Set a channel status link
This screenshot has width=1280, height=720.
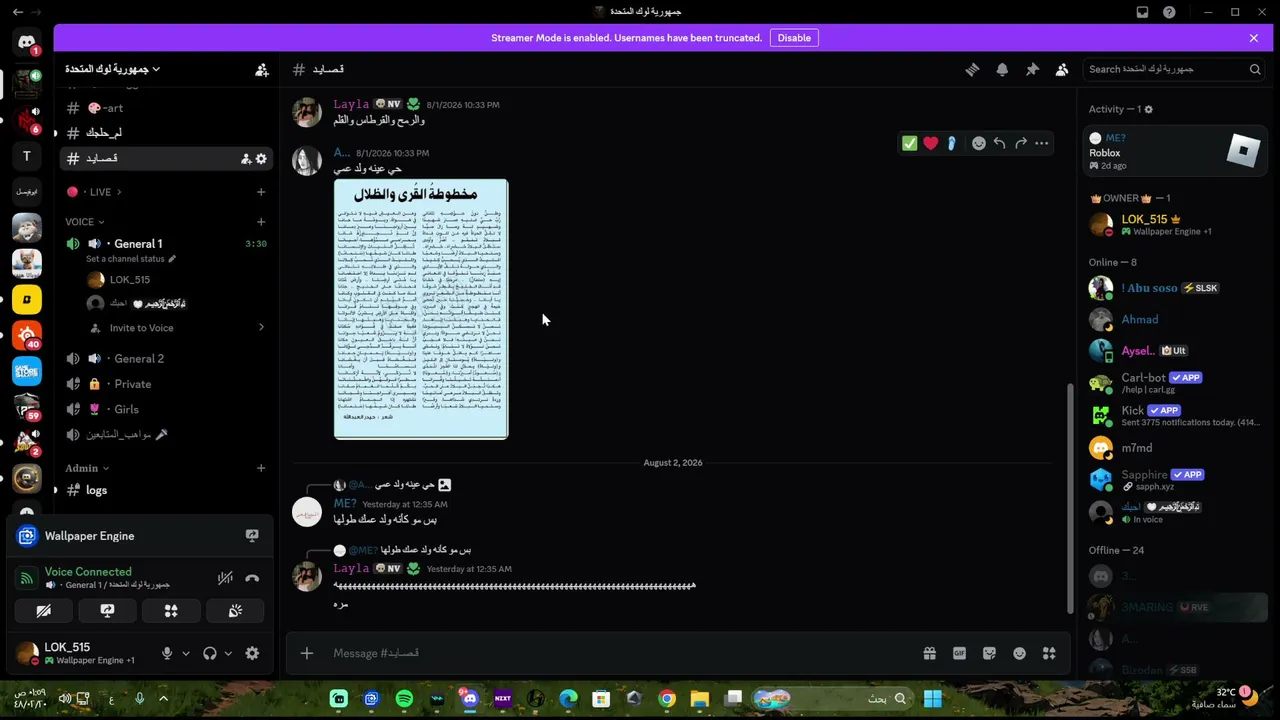(x=130, y=259)
